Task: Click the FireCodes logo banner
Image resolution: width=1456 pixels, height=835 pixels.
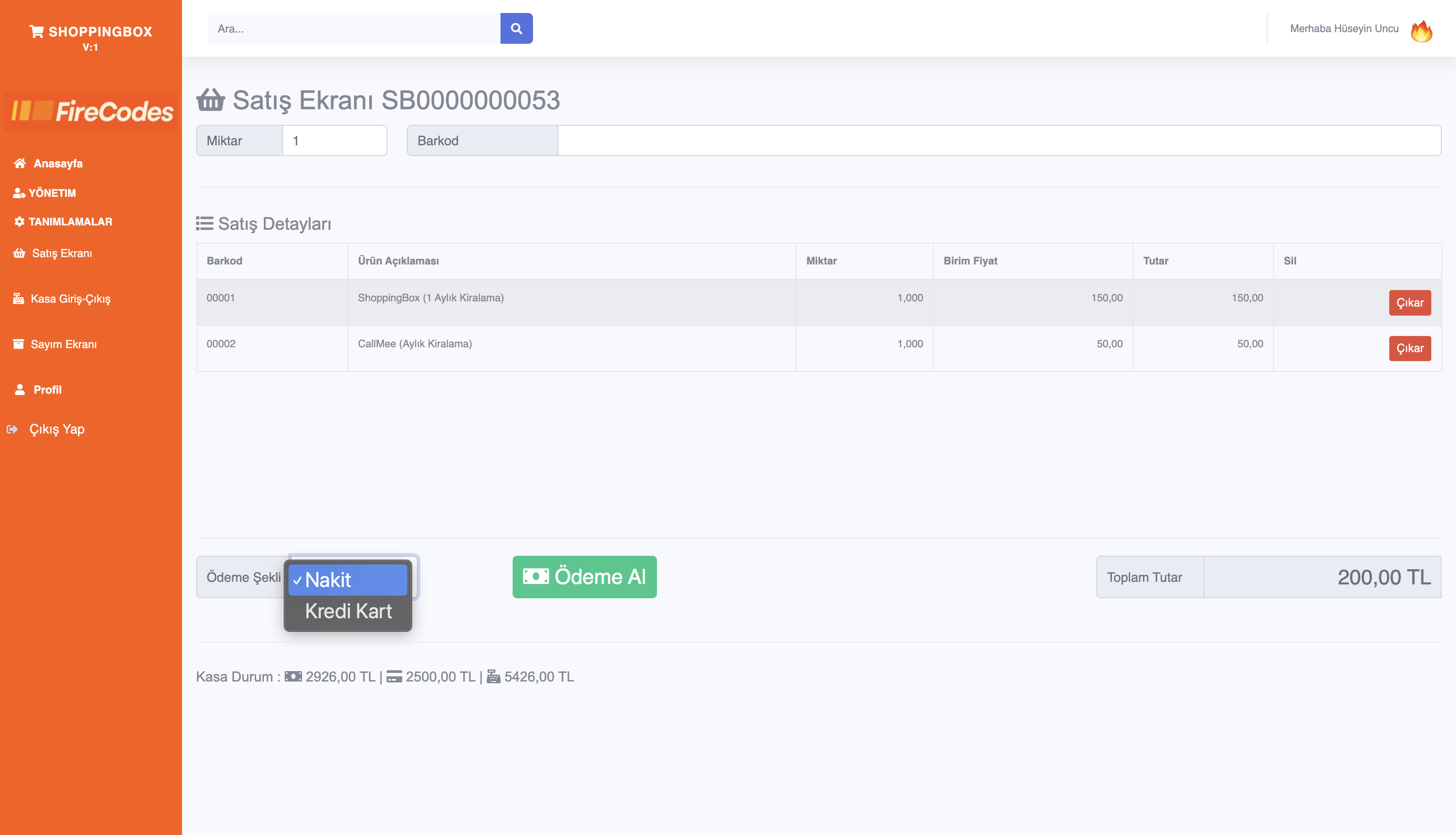Action: (x=92, y=111)
